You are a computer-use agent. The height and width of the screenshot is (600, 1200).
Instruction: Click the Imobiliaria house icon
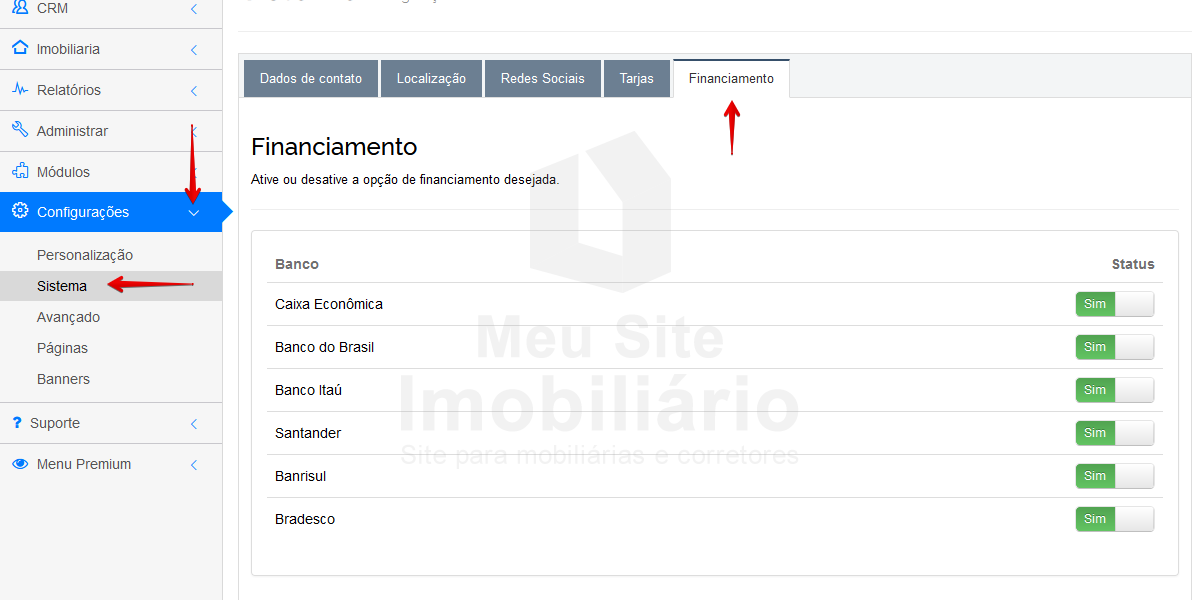(20, 48)
